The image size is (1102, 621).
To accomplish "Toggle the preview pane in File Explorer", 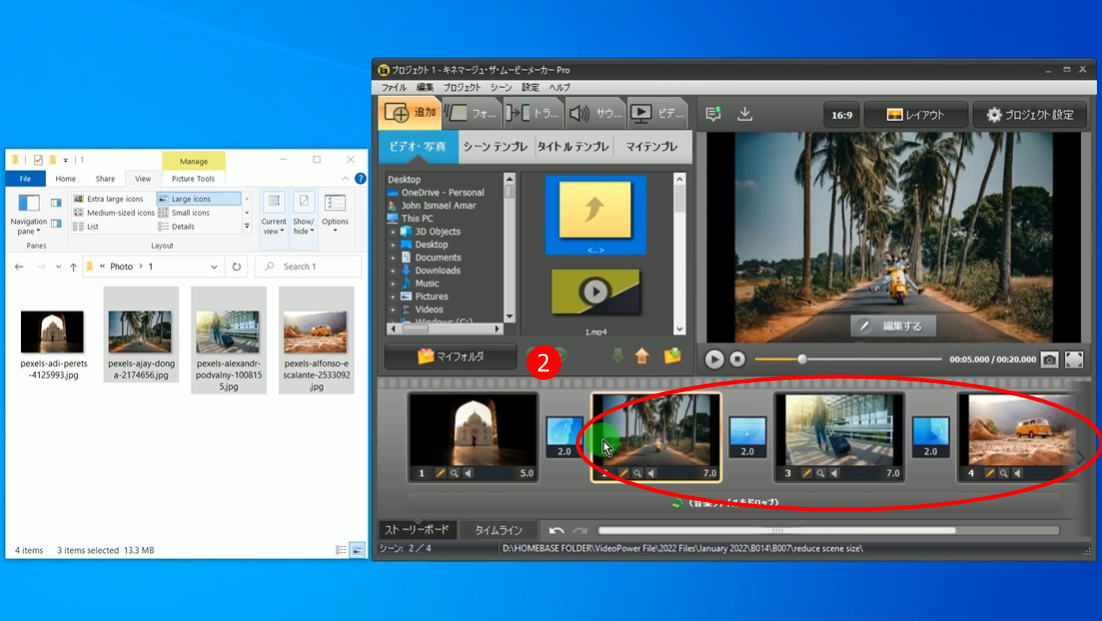I will (56, 203).
